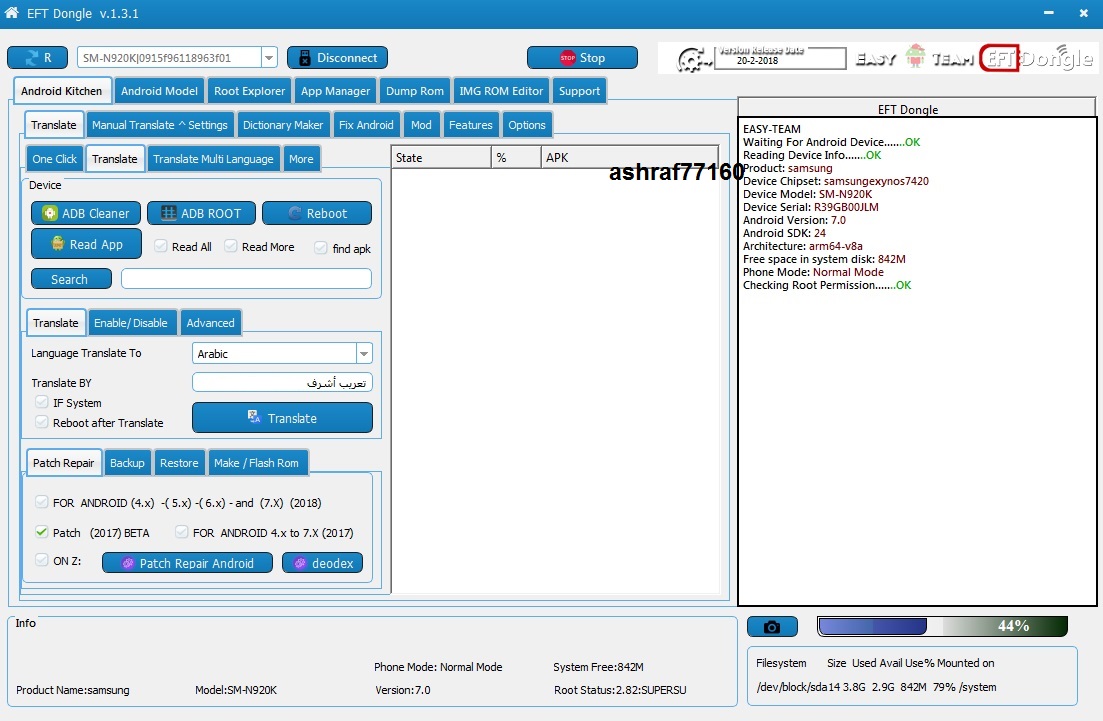The width and height of the screenshot is (1103, 721).
Task: Click ADB ROOT button
Action: coord(201,213)
